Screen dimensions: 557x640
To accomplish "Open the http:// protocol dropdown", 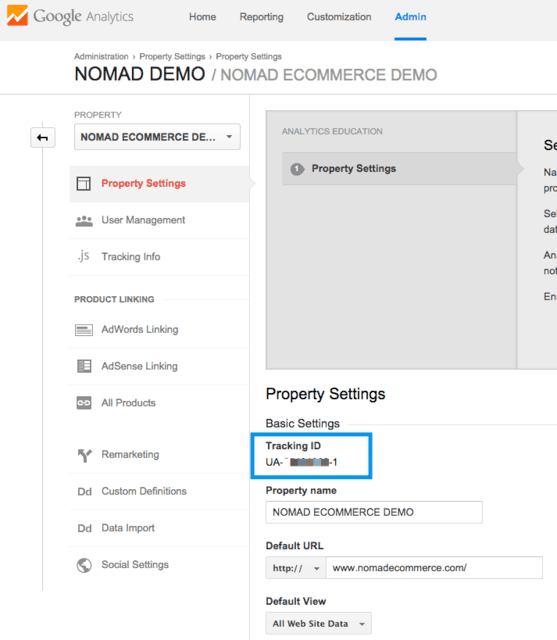I will coord(296,568).
